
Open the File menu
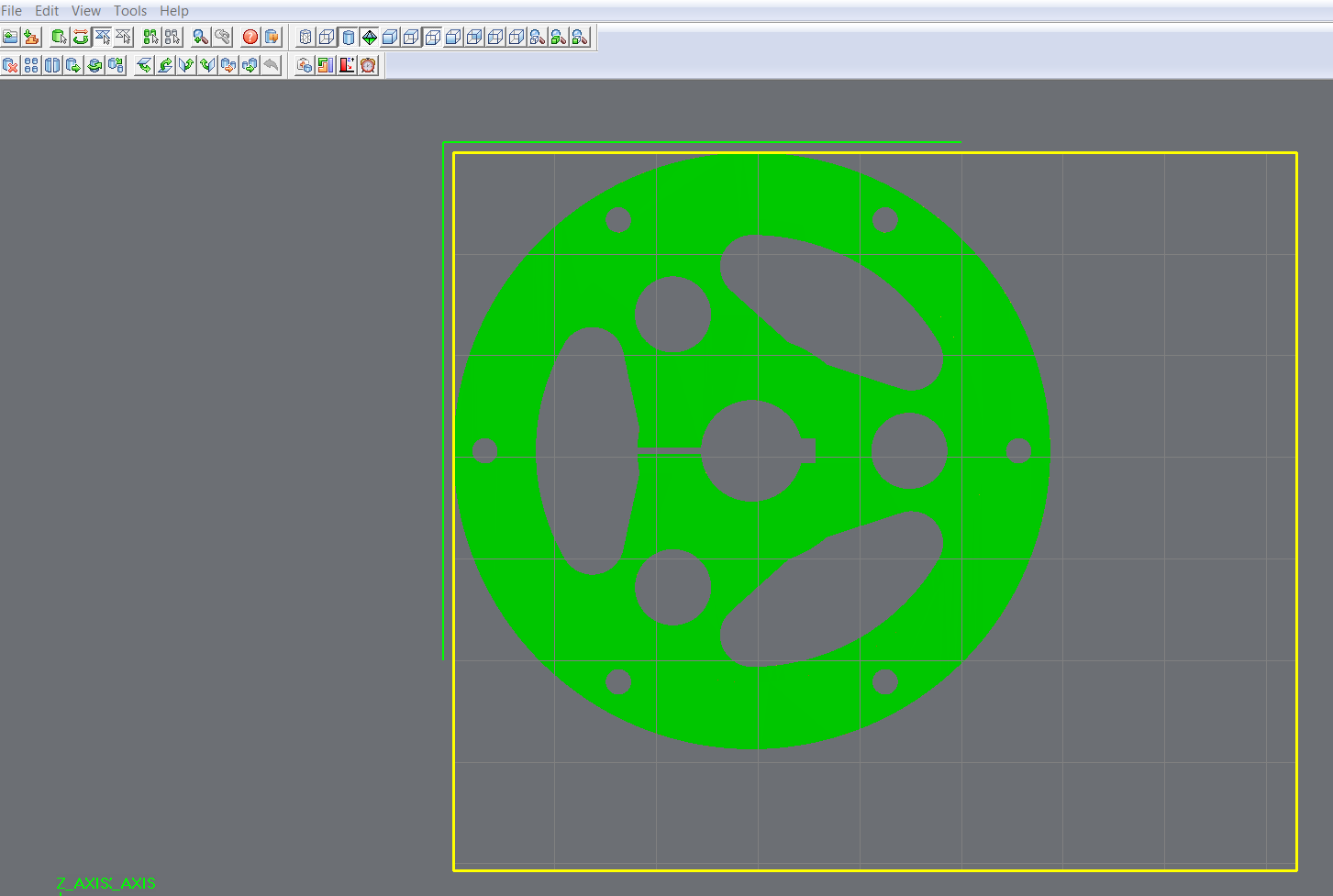(12, 11)
